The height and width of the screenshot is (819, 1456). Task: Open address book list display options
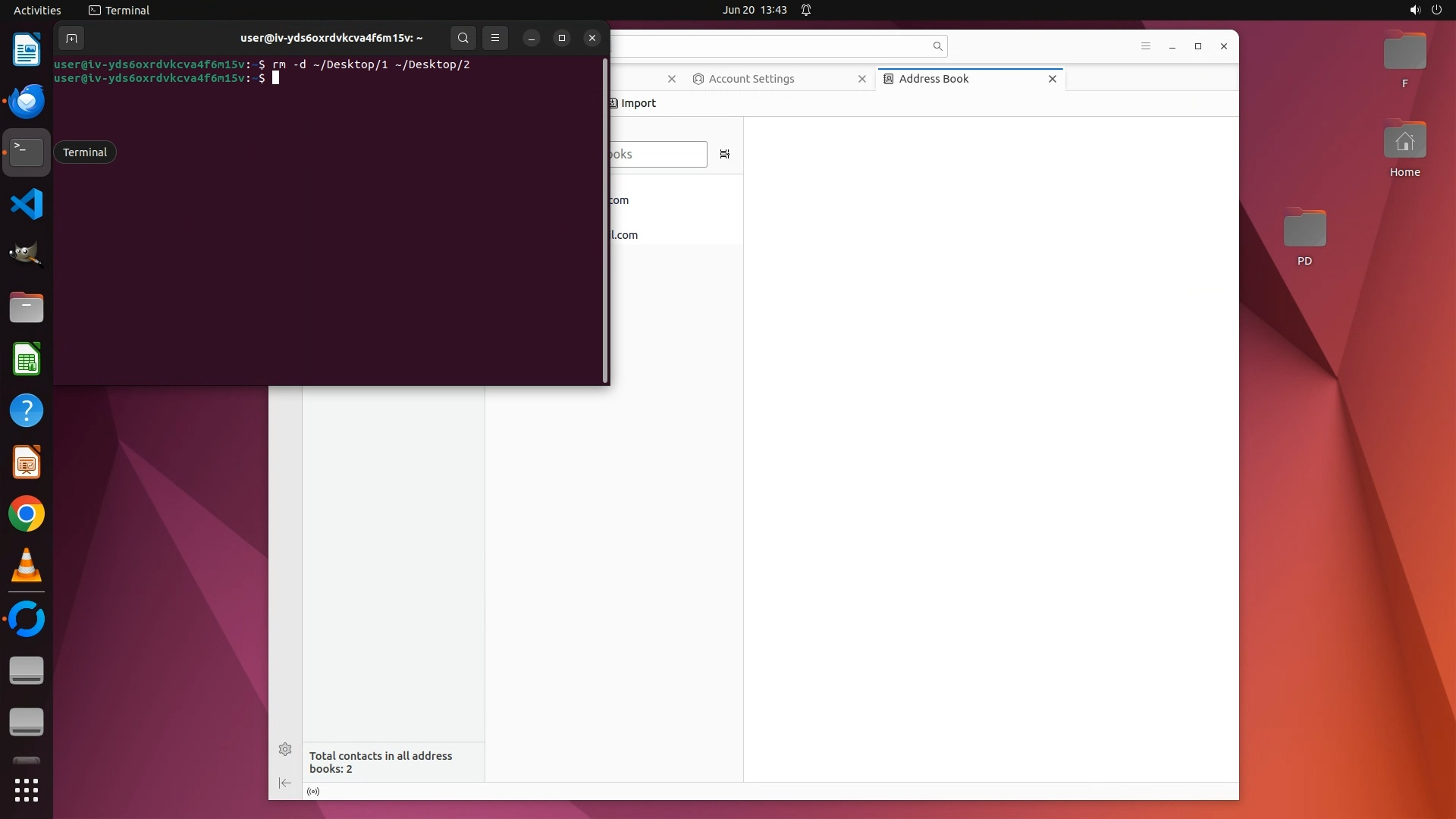click(724, 154)
